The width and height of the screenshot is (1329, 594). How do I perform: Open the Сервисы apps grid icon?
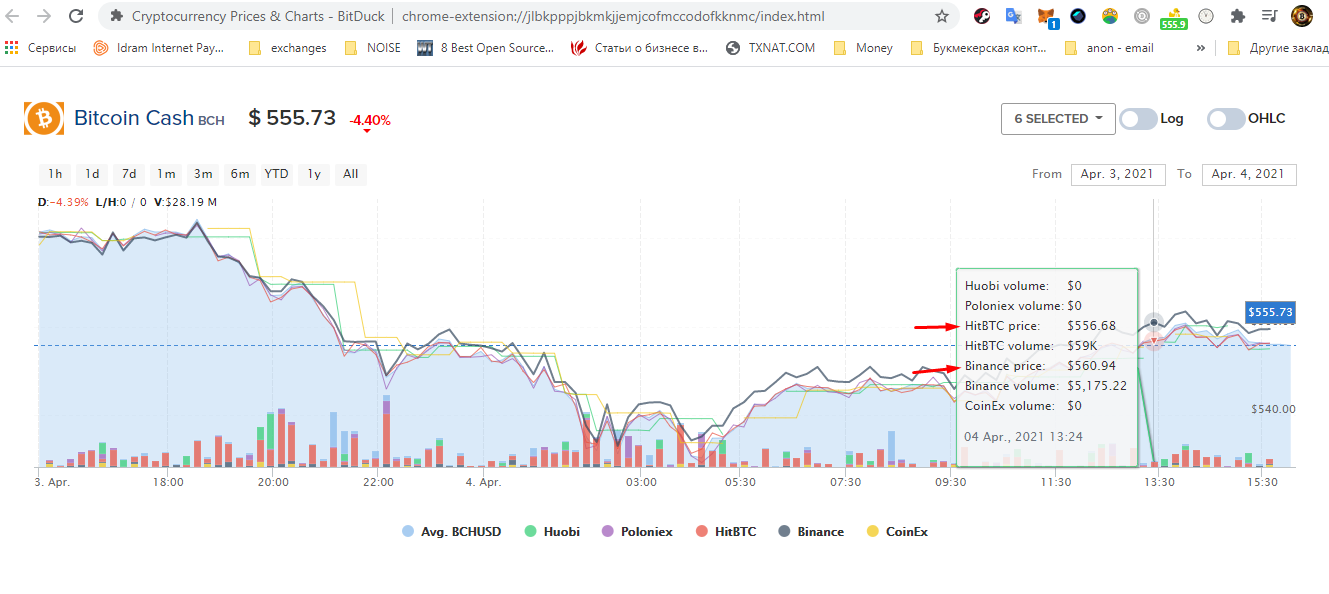coord(12,47)
